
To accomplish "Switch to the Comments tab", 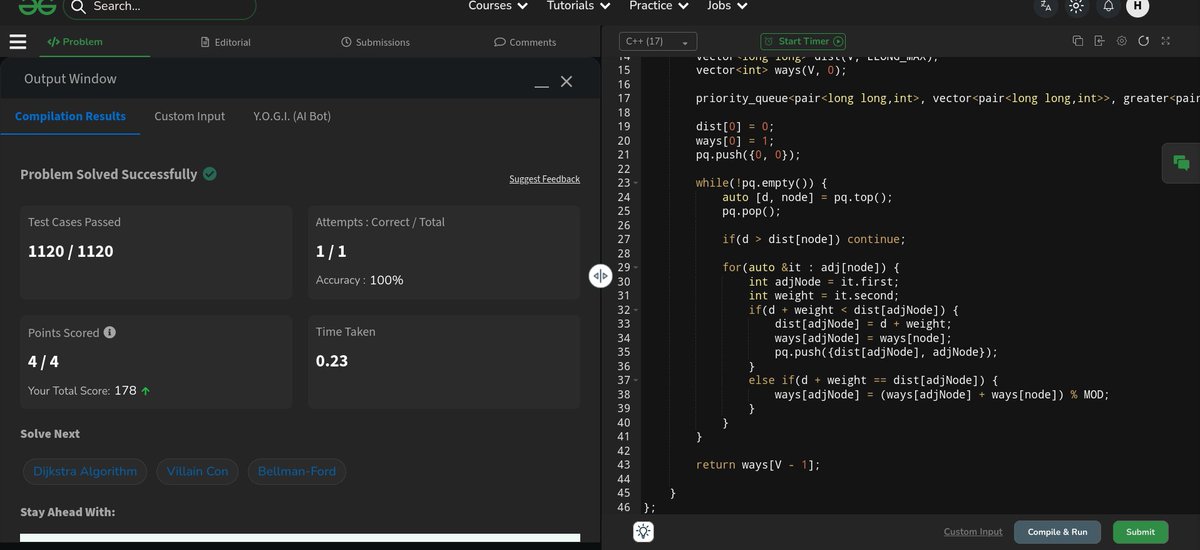I will point(525,42).
